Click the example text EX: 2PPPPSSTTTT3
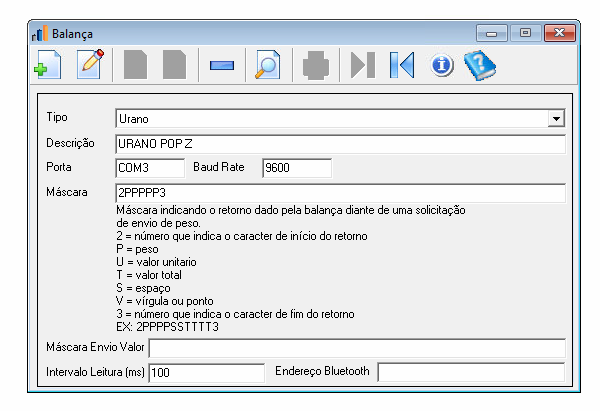600x411 pixels. pos(168,327)
